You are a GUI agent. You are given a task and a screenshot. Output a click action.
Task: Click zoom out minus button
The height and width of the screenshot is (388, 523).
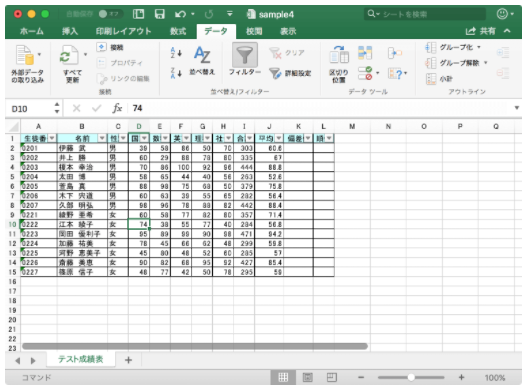pyautogui.click(x=361, y=377)
